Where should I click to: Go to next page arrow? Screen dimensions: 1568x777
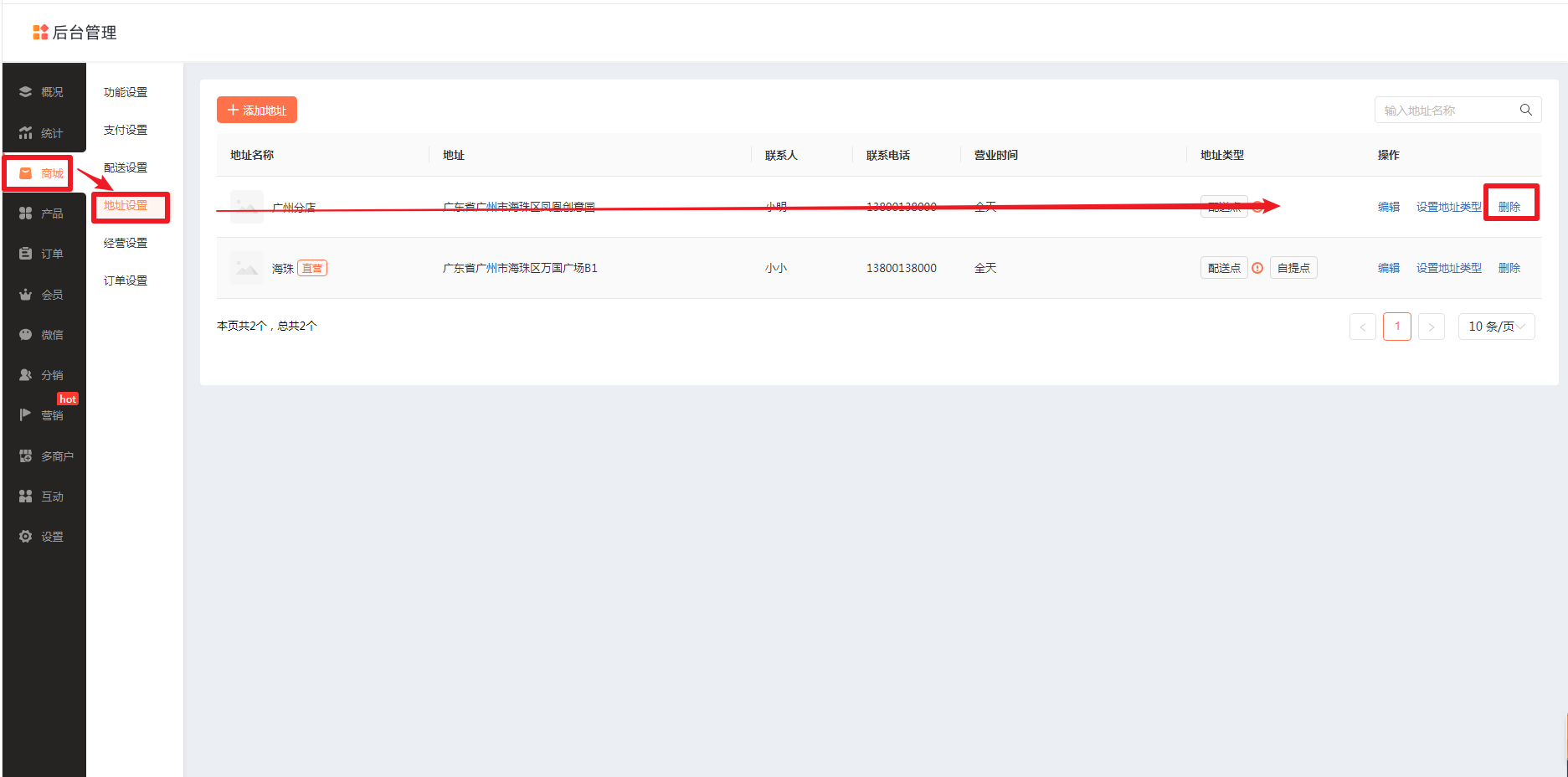[1432, 327]
